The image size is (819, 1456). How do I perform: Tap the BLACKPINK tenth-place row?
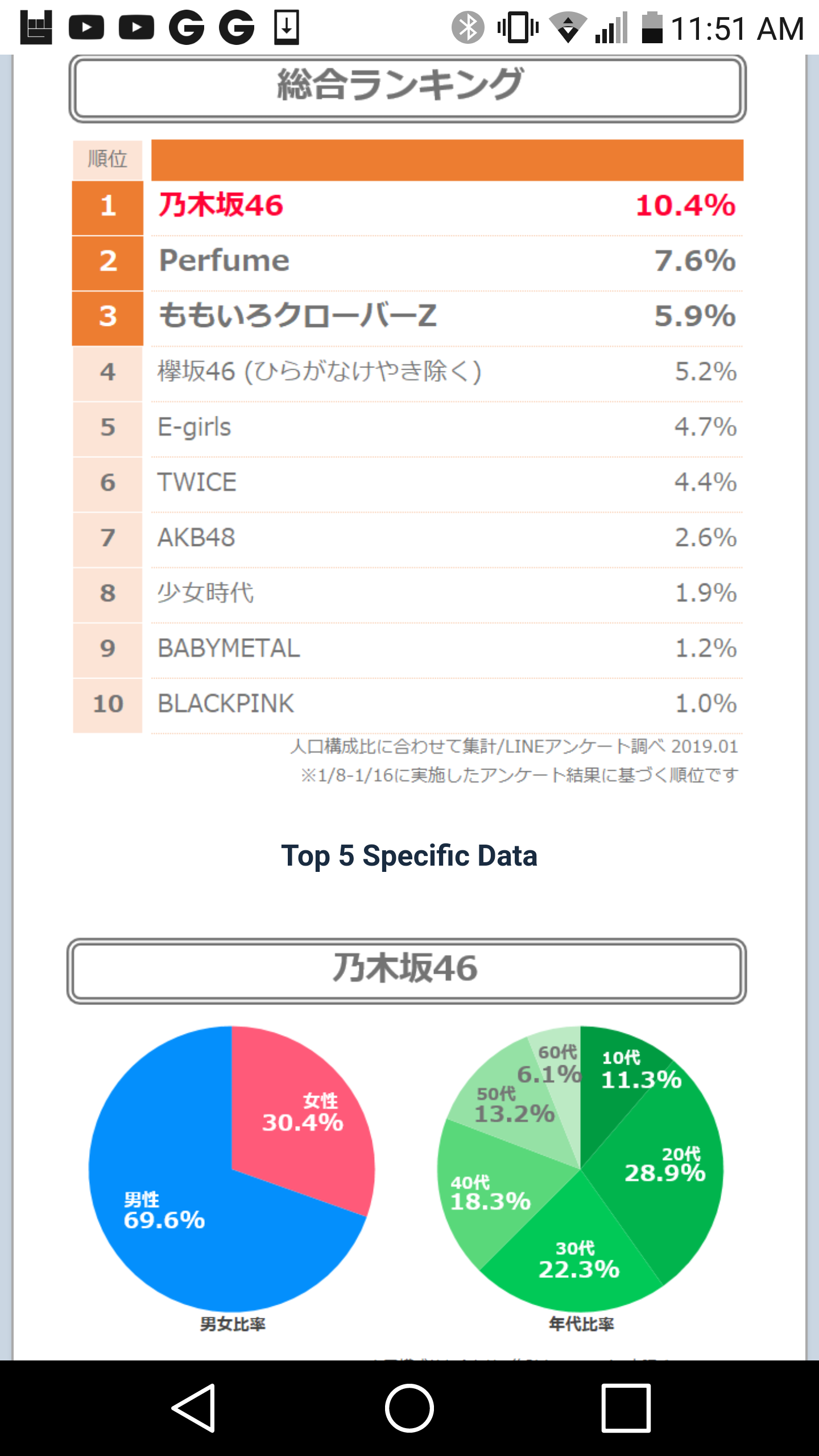[408, 705]
